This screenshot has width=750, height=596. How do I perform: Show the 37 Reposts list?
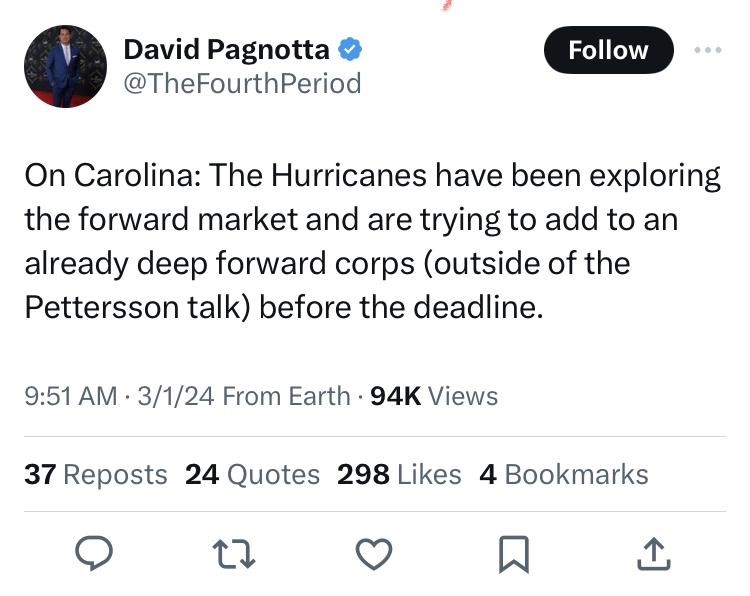[96, 474]
